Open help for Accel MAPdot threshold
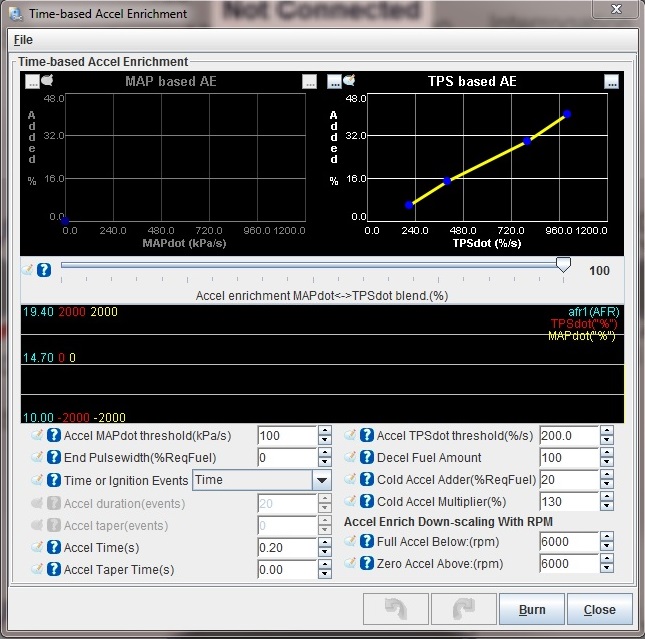Screen dimensions: 645x639 (54, 436)
